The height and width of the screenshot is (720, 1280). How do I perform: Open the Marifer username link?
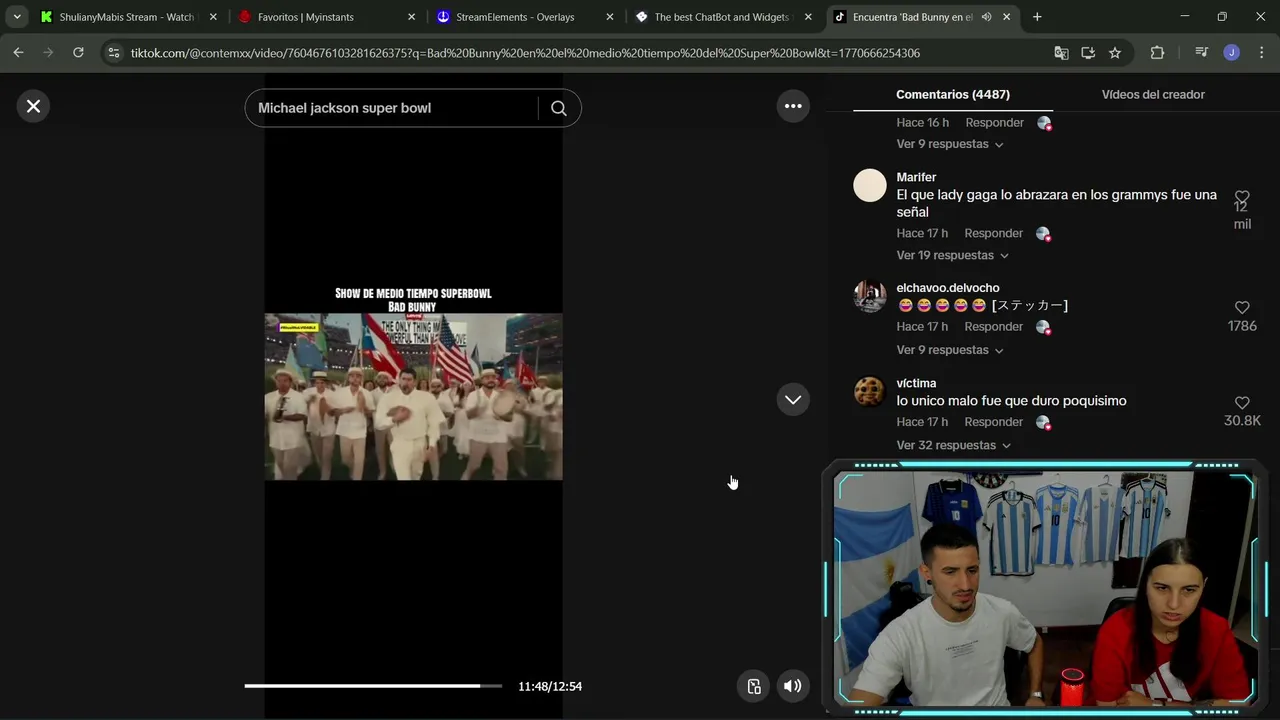tap(916, 177)
